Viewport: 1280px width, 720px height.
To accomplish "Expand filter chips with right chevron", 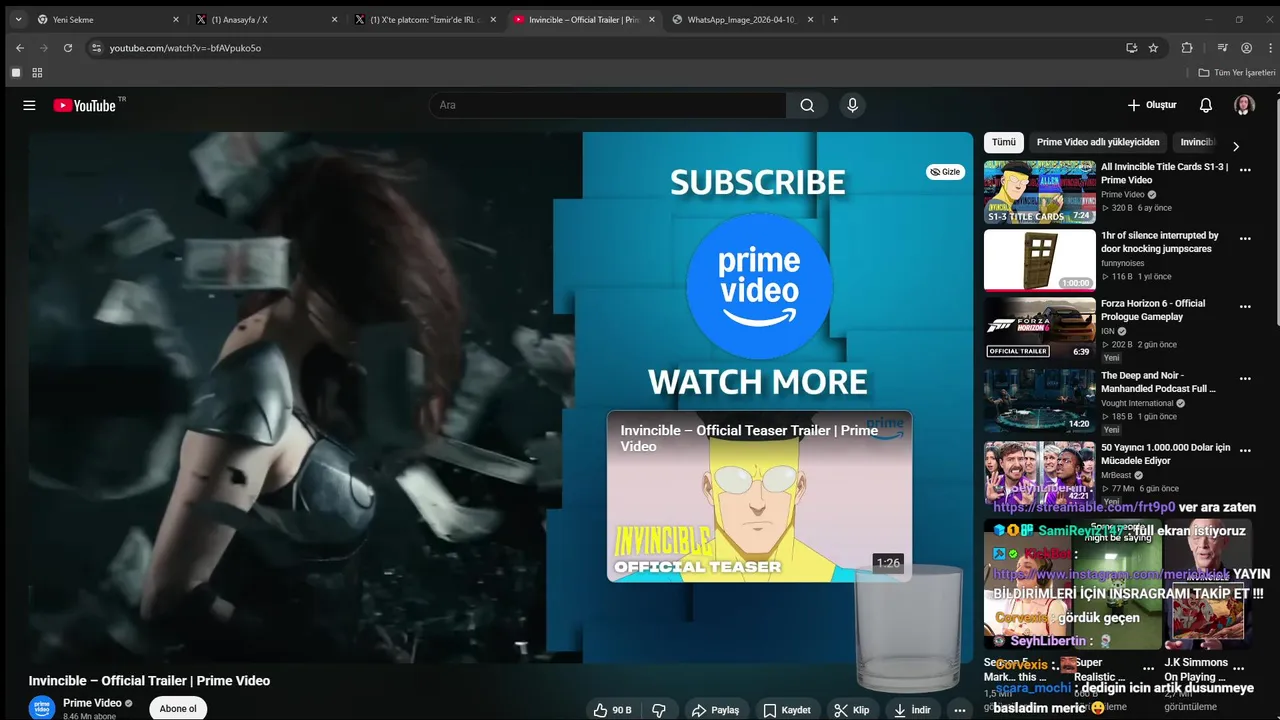I will point(1236,146).
